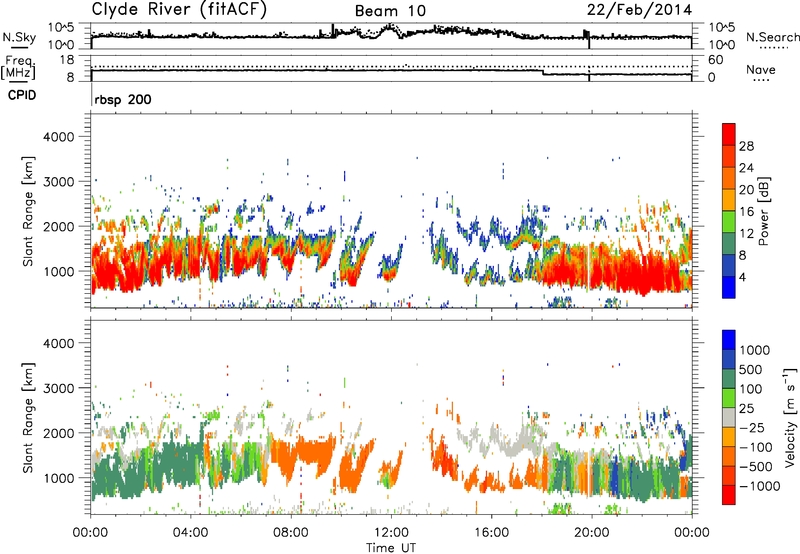Screen dimensions: 800x554
Task: Click the velocity panel 'Slant Range [km]' label
Action: 28,418
